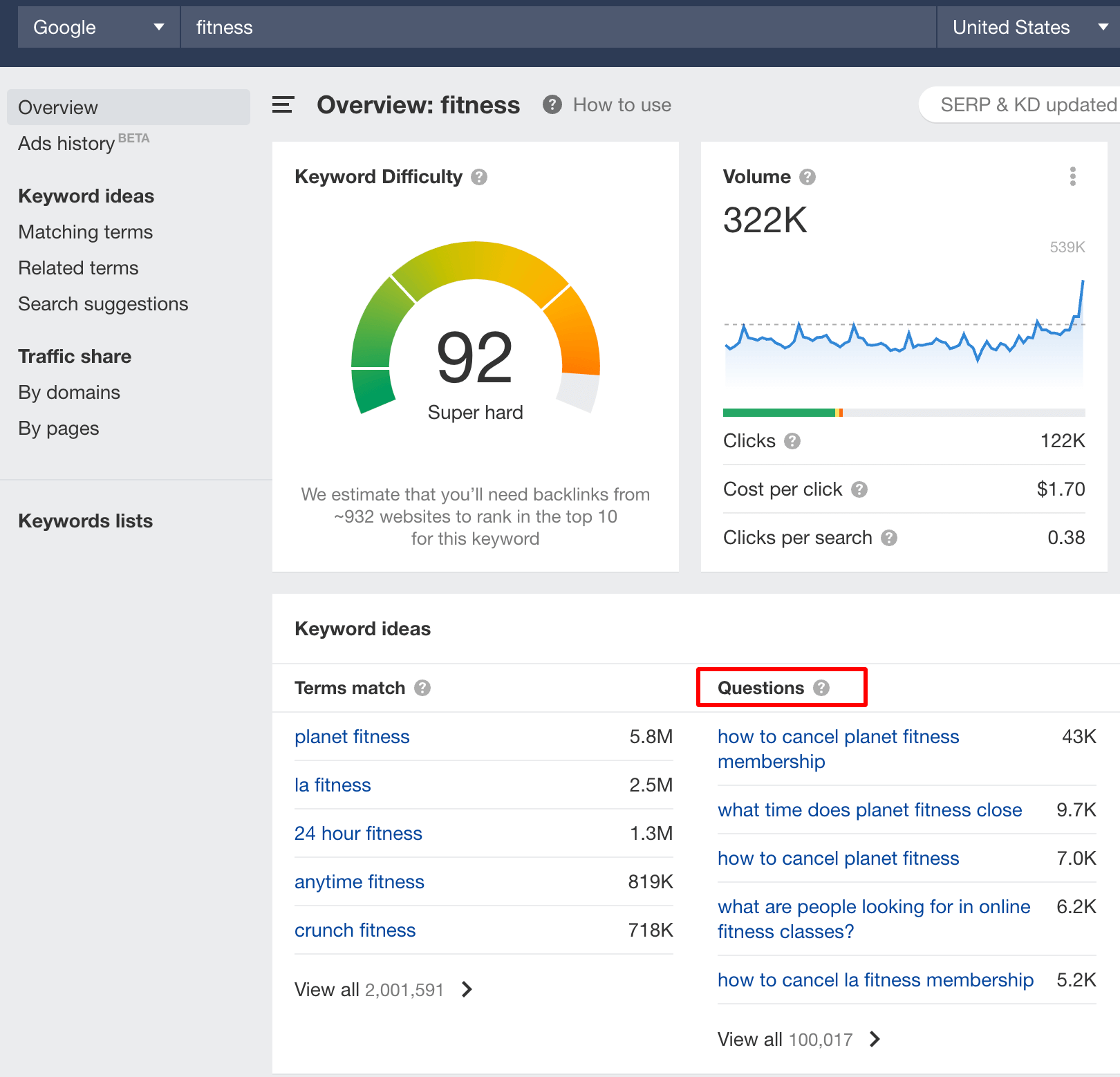Click the Clicks help question icon
1120x1077 pixels.
792,441
